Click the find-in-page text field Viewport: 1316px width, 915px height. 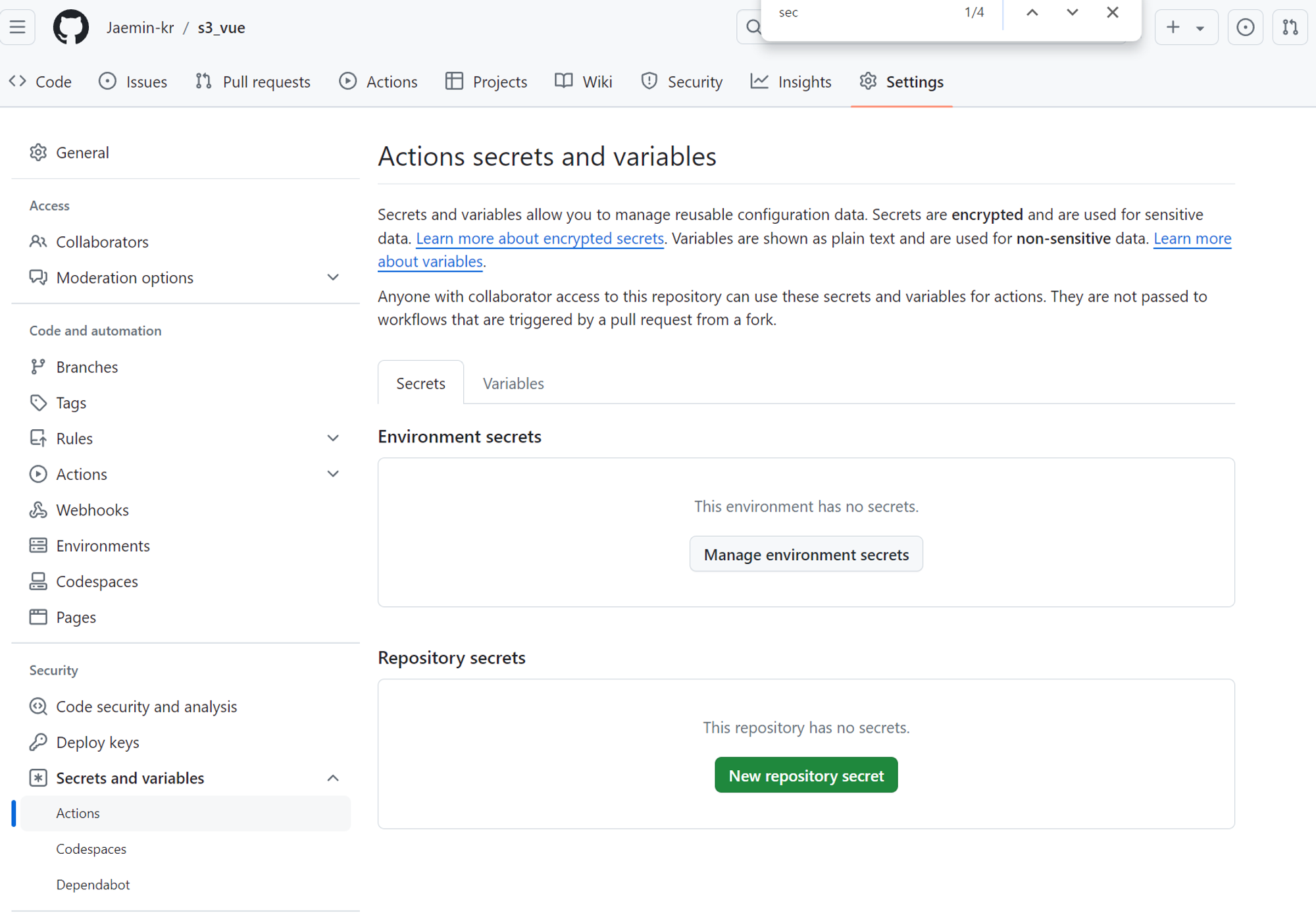pyautogui.click(x=862, y=13)
